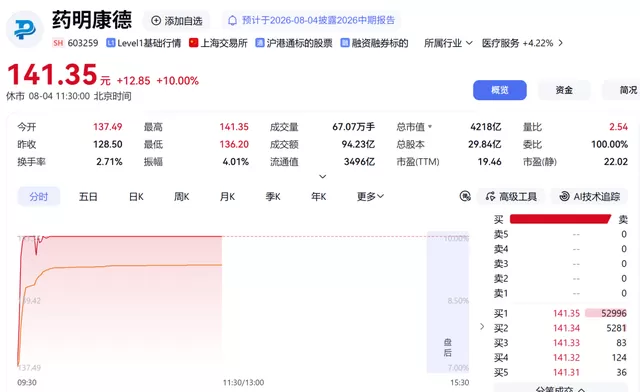640x392 pixels.
Task: Click 买5 price 141.31
Action: coord(566,372)
